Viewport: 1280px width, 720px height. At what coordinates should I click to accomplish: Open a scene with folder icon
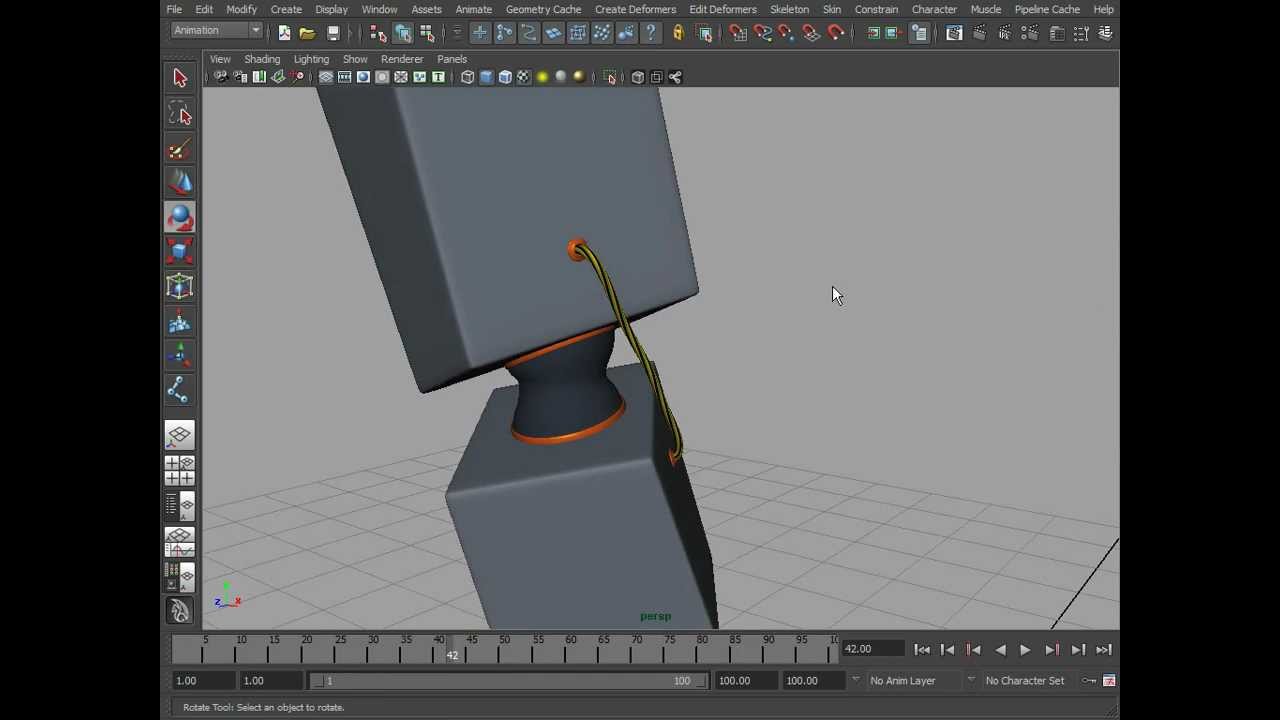point(308,33)
